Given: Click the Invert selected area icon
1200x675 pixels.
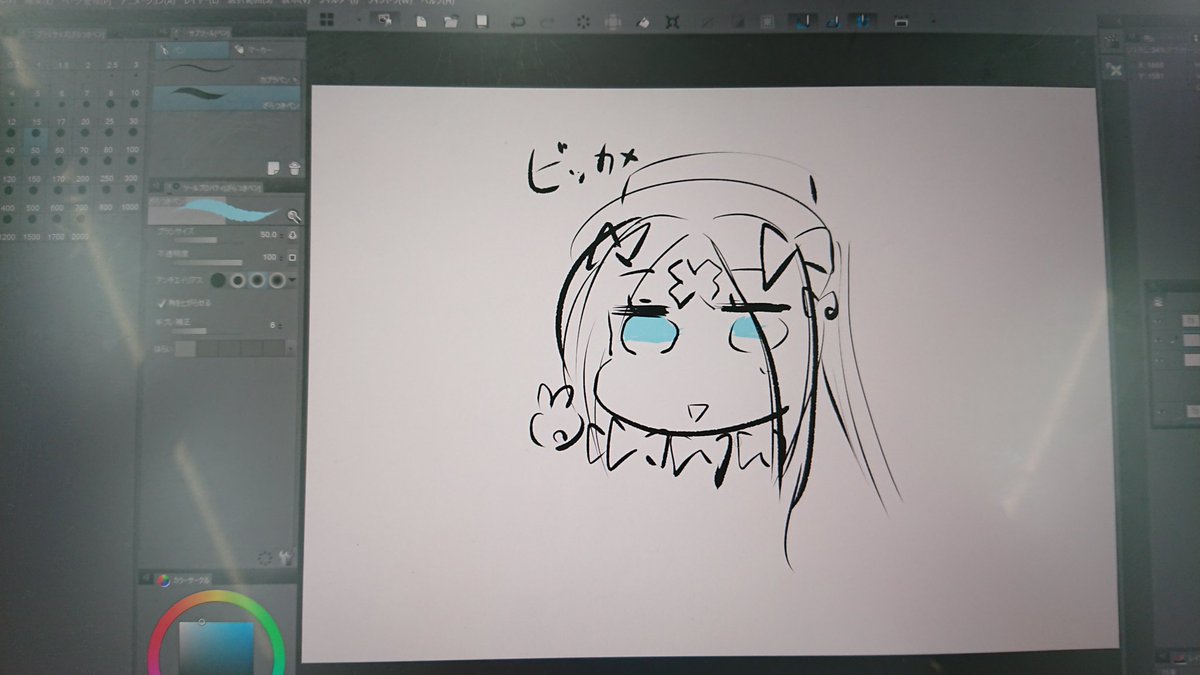Looking at the screenshot, I should 737,20.
